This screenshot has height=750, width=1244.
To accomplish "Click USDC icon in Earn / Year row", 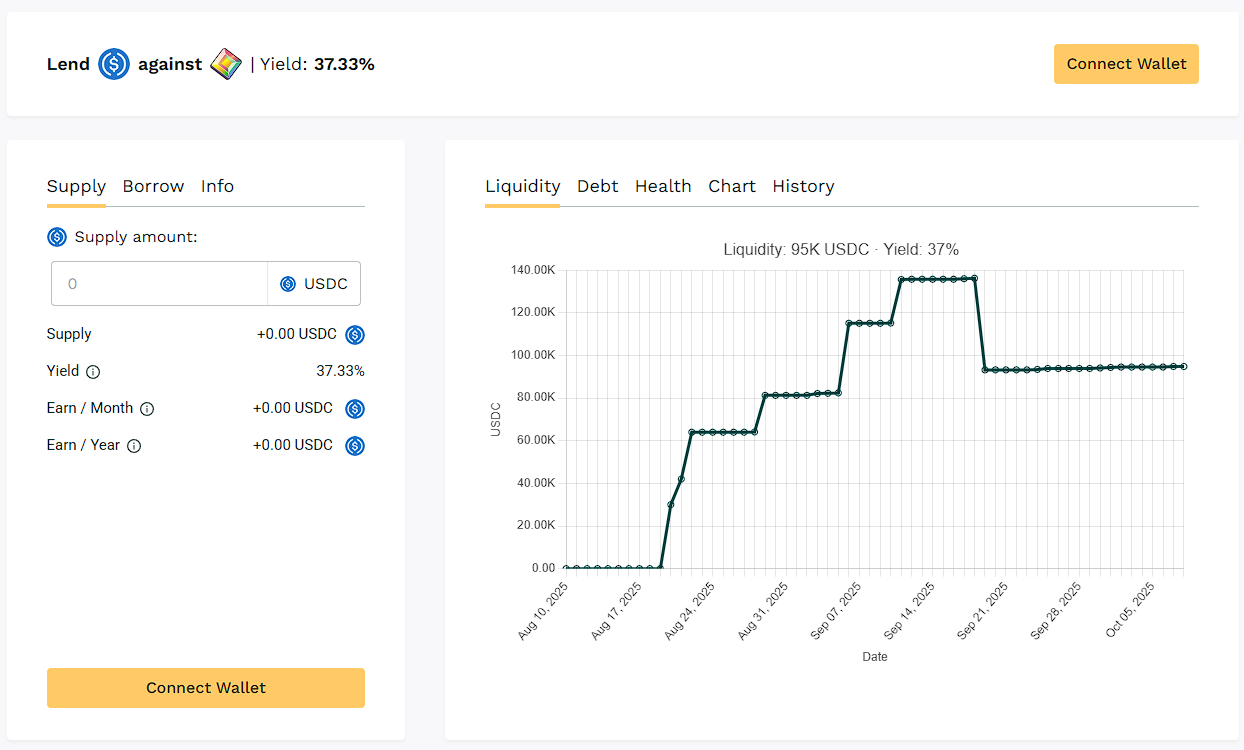I will tap(355, 446).
